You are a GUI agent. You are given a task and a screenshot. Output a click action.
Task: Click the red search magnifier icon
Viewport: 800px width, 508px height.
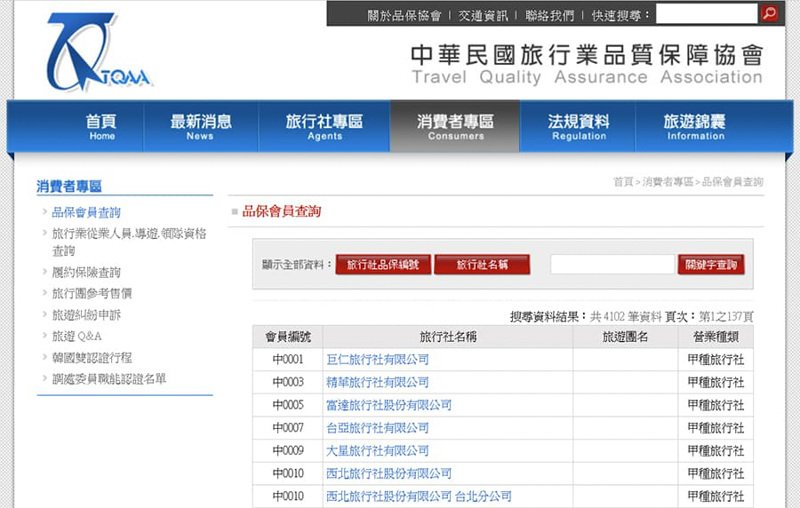click(769, 14)
